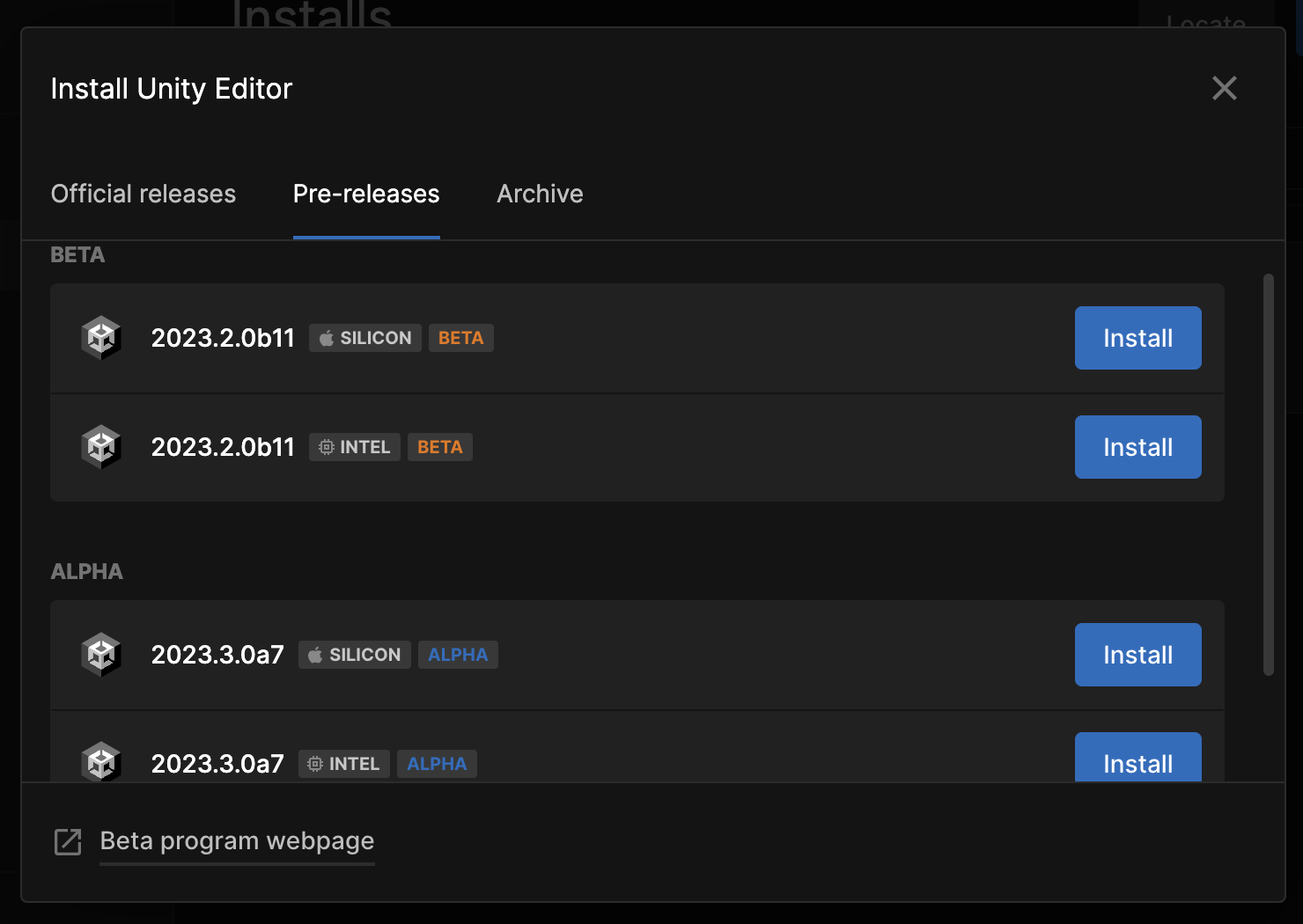Click the SILICON badge on 2023.3.0a7 row
1303x924 pixels.
[x=355, y=655]
